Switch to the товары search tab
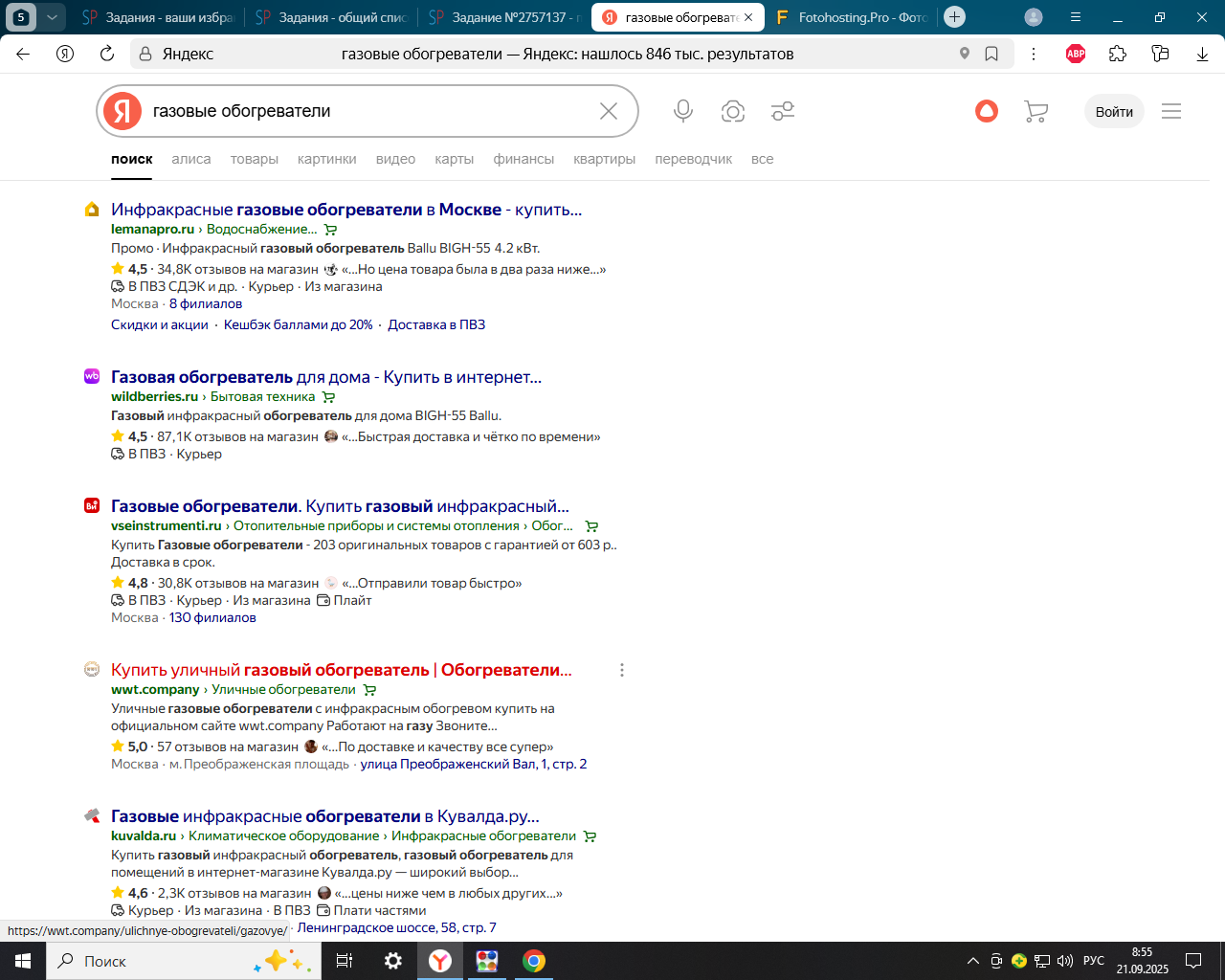 255,159
